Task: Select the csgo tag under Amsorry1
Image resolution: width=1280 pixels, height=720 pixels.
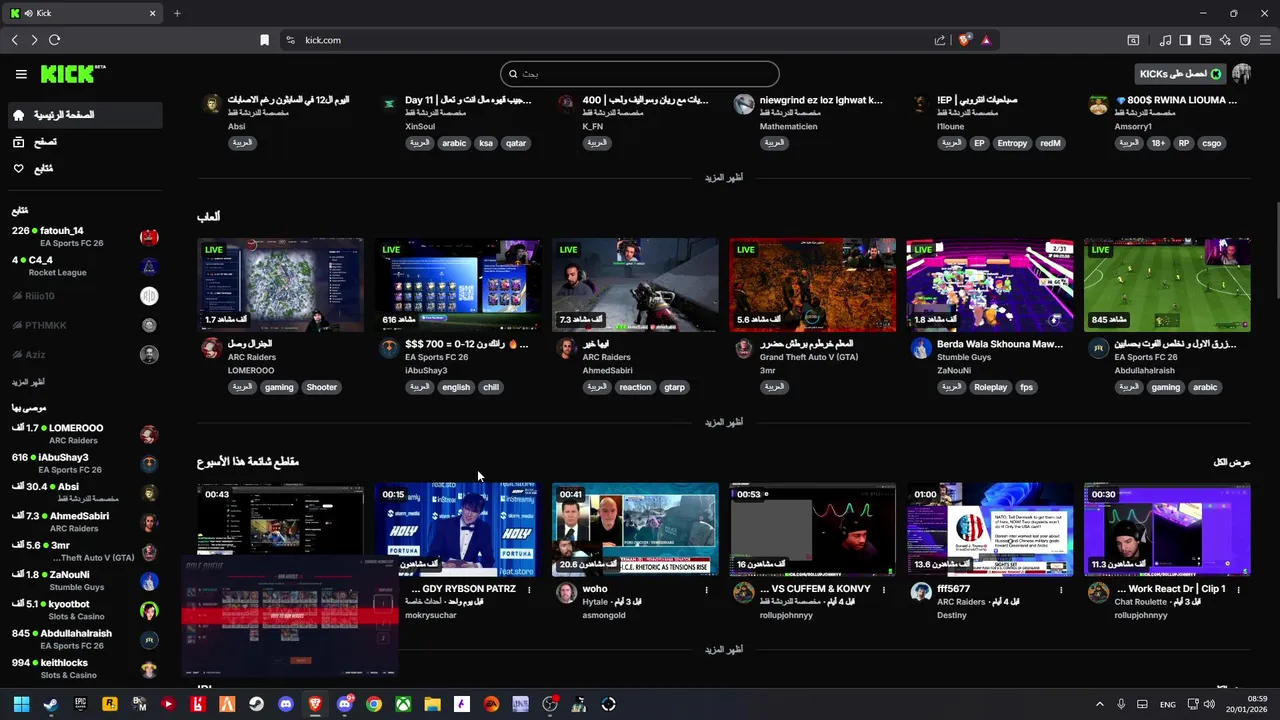Action: click(1211, 143)
